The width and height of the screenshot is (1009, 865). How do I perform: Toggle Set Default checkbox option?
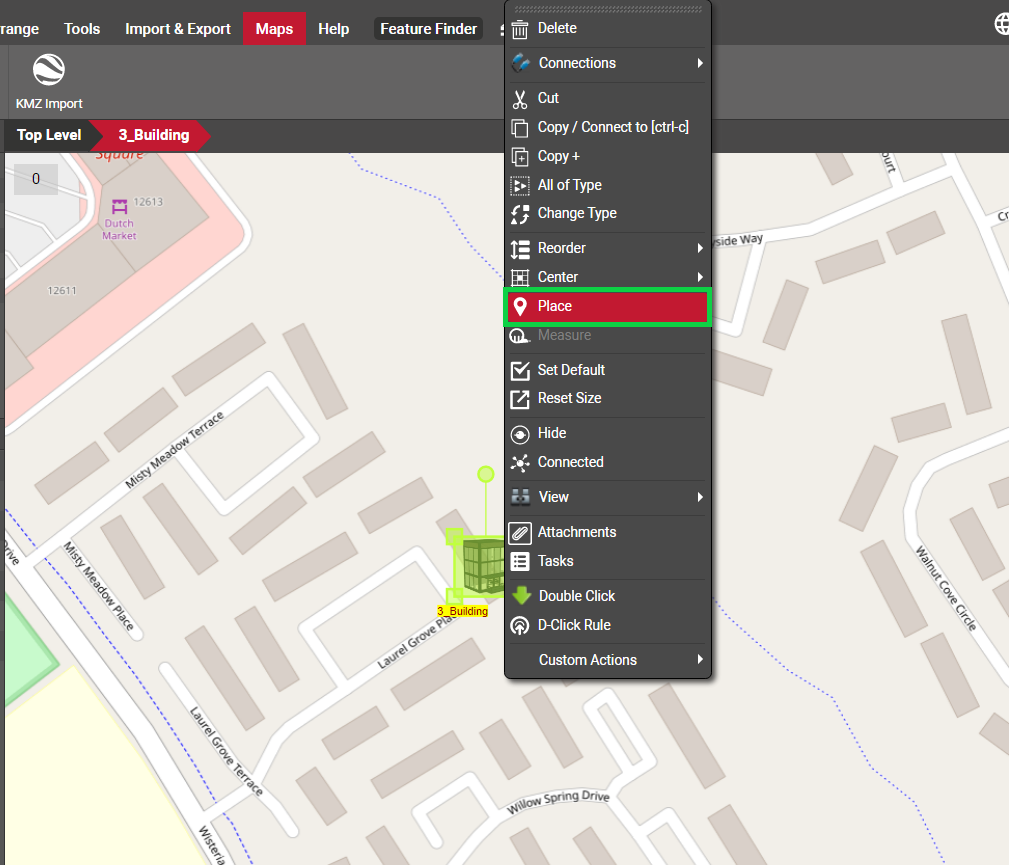click(571, 370)
